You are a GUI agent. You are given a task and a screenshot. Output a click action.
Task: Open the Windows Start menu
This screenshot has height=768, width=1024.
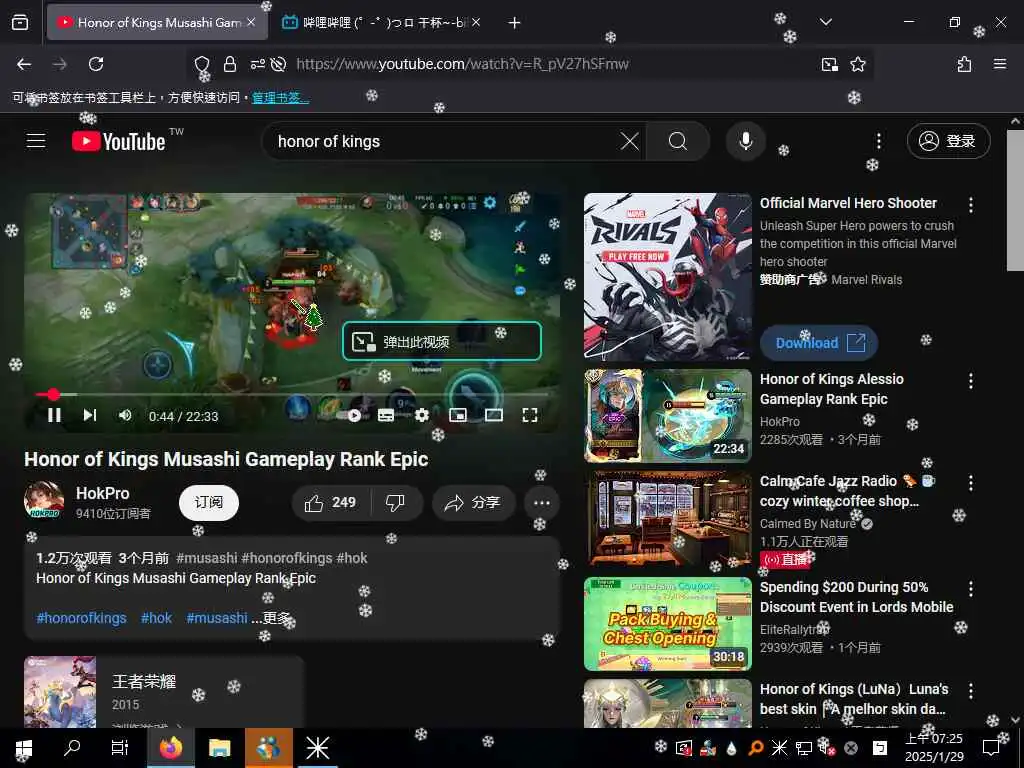[x=24, y=748]
